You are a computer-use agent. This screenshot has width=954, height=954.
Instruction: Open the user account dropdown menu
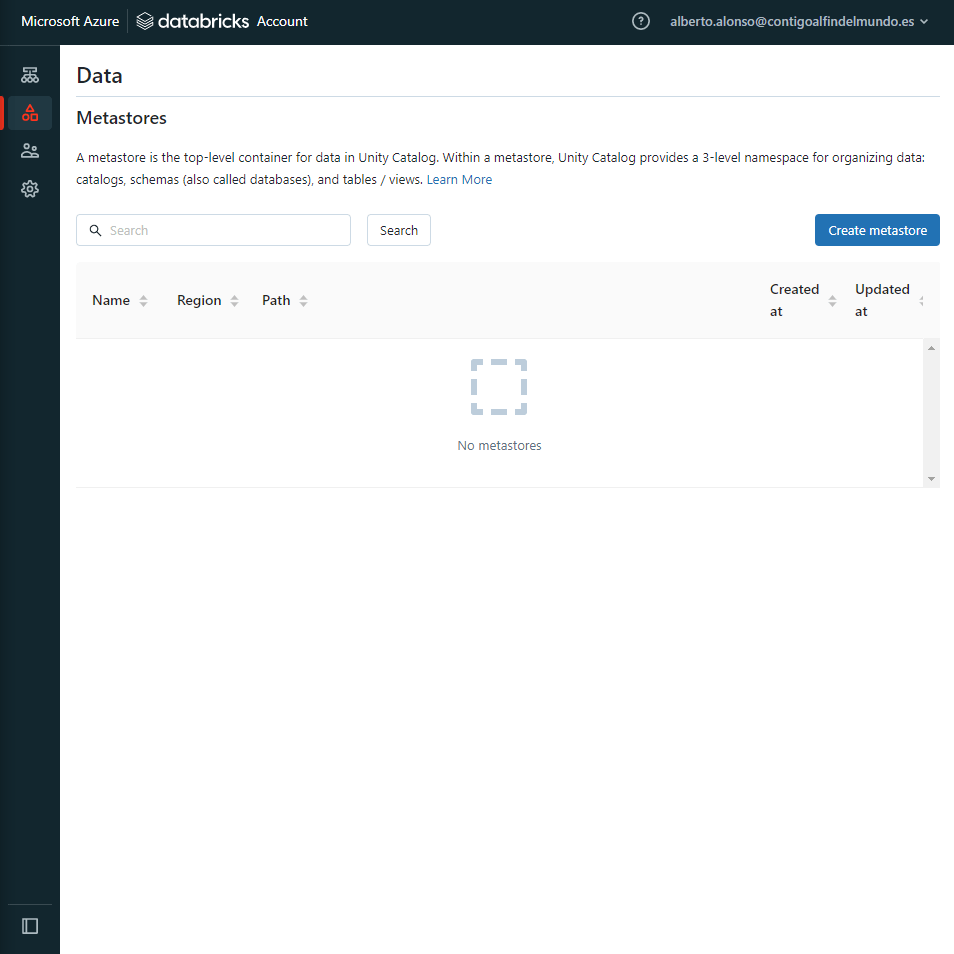799,21
